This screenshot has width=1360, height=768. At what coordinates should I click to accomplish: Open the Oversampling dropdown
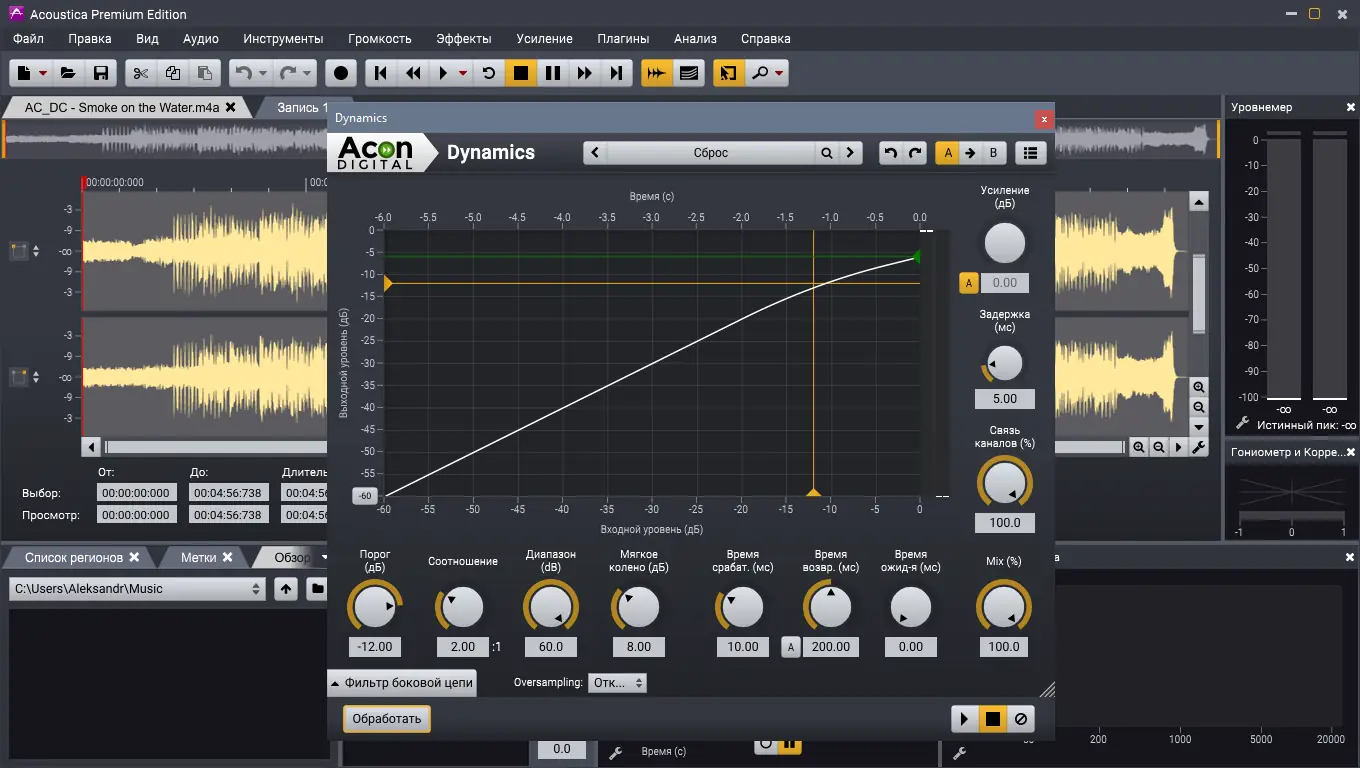(x=617, y=683)
